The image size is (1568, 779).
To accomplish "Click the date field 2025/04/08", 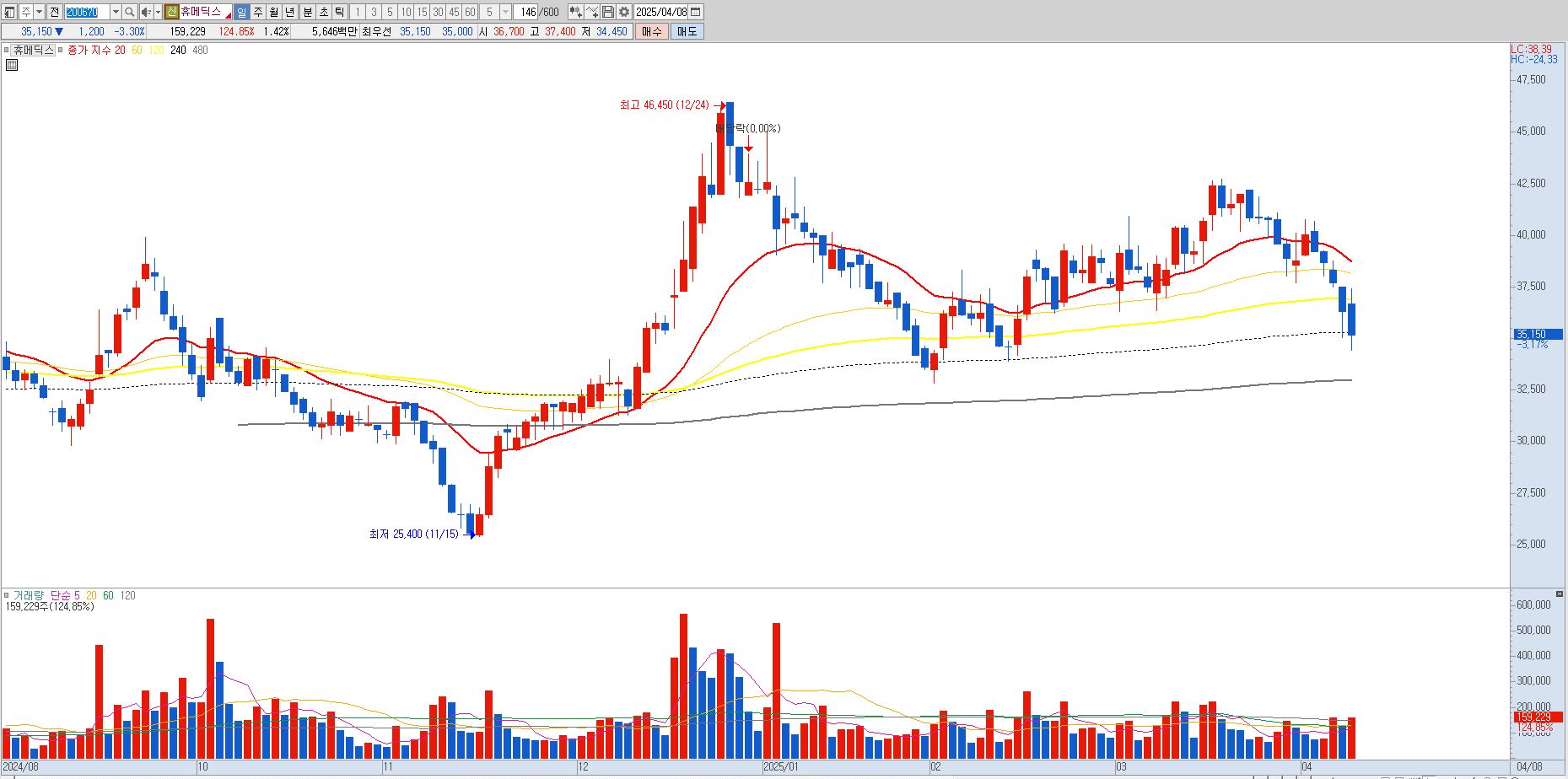I will coord(661,12).
